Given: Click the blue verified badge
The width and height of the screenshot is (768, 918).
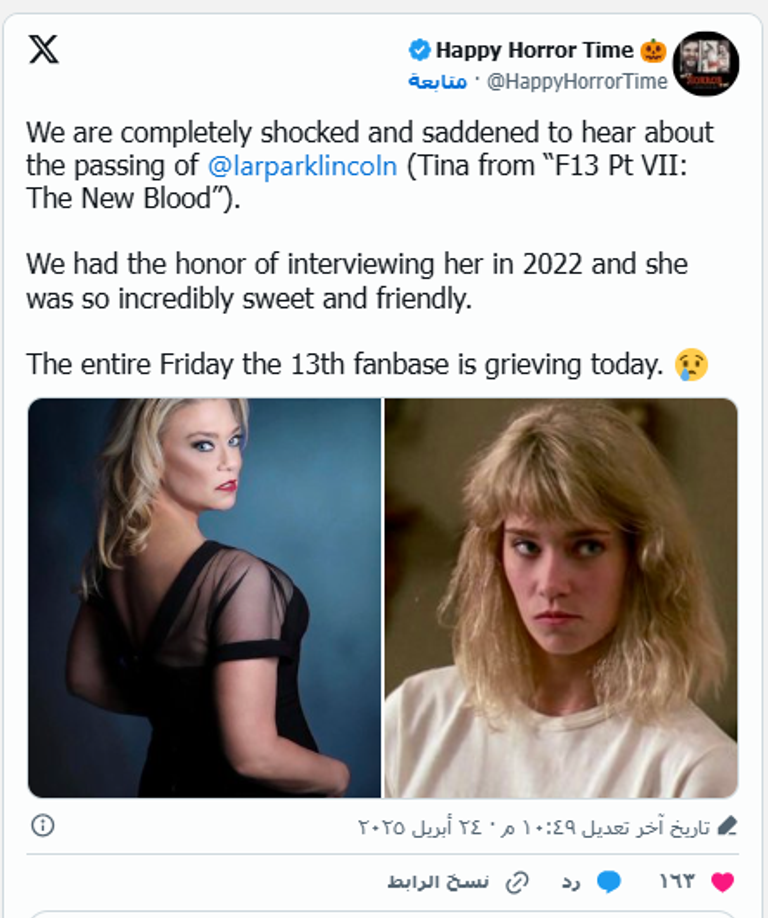Looking at the screenshot, I should (420, 49).
